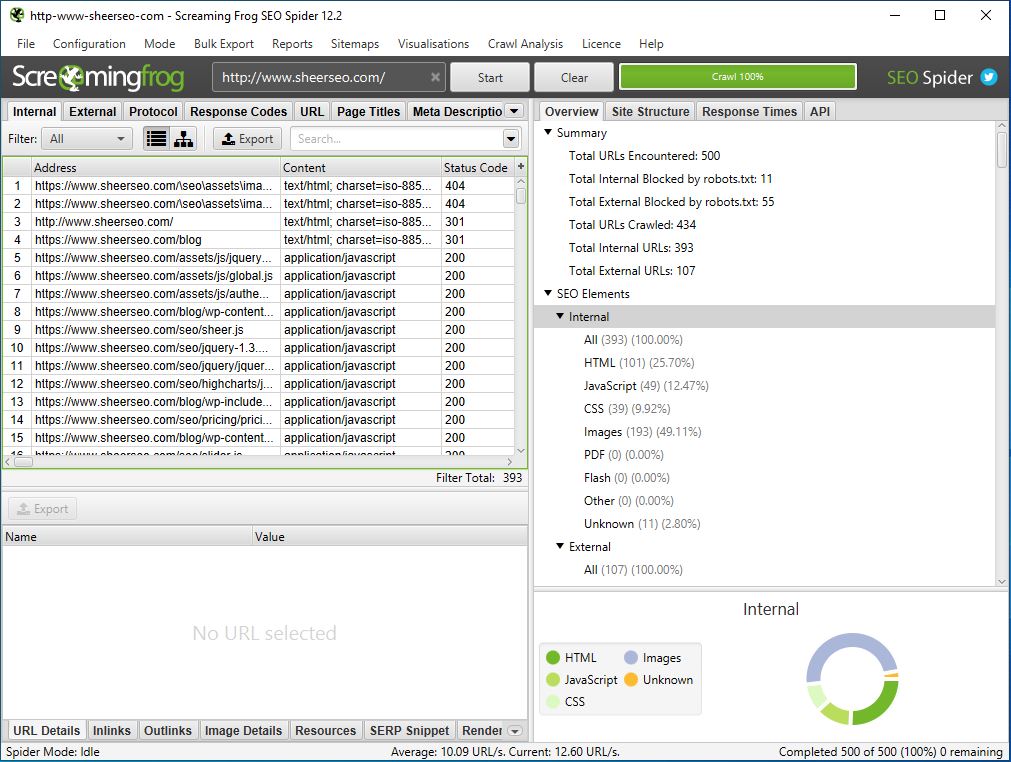Open the Page Titles tab

point(368,112)
